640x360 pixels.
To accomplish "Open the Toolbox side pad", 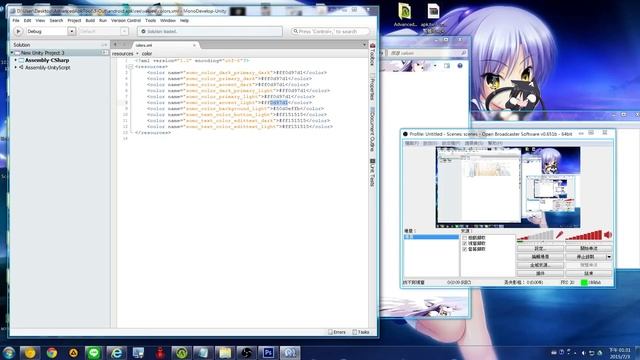I will tap(372, 54).
